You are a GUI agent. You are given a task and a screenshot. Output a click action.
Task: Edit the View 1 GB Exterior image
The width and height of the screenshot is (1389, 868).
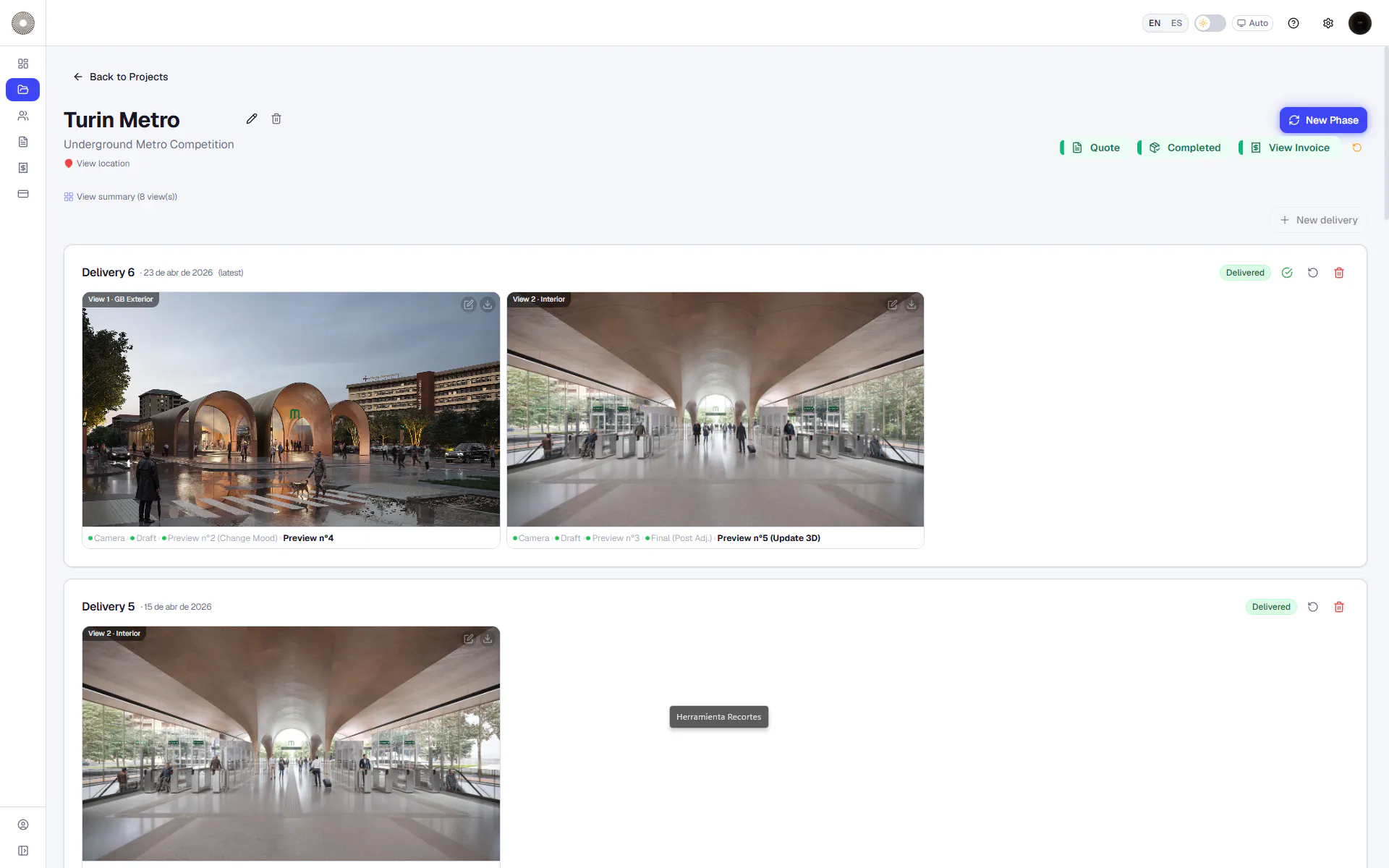[x=469, y=305]
